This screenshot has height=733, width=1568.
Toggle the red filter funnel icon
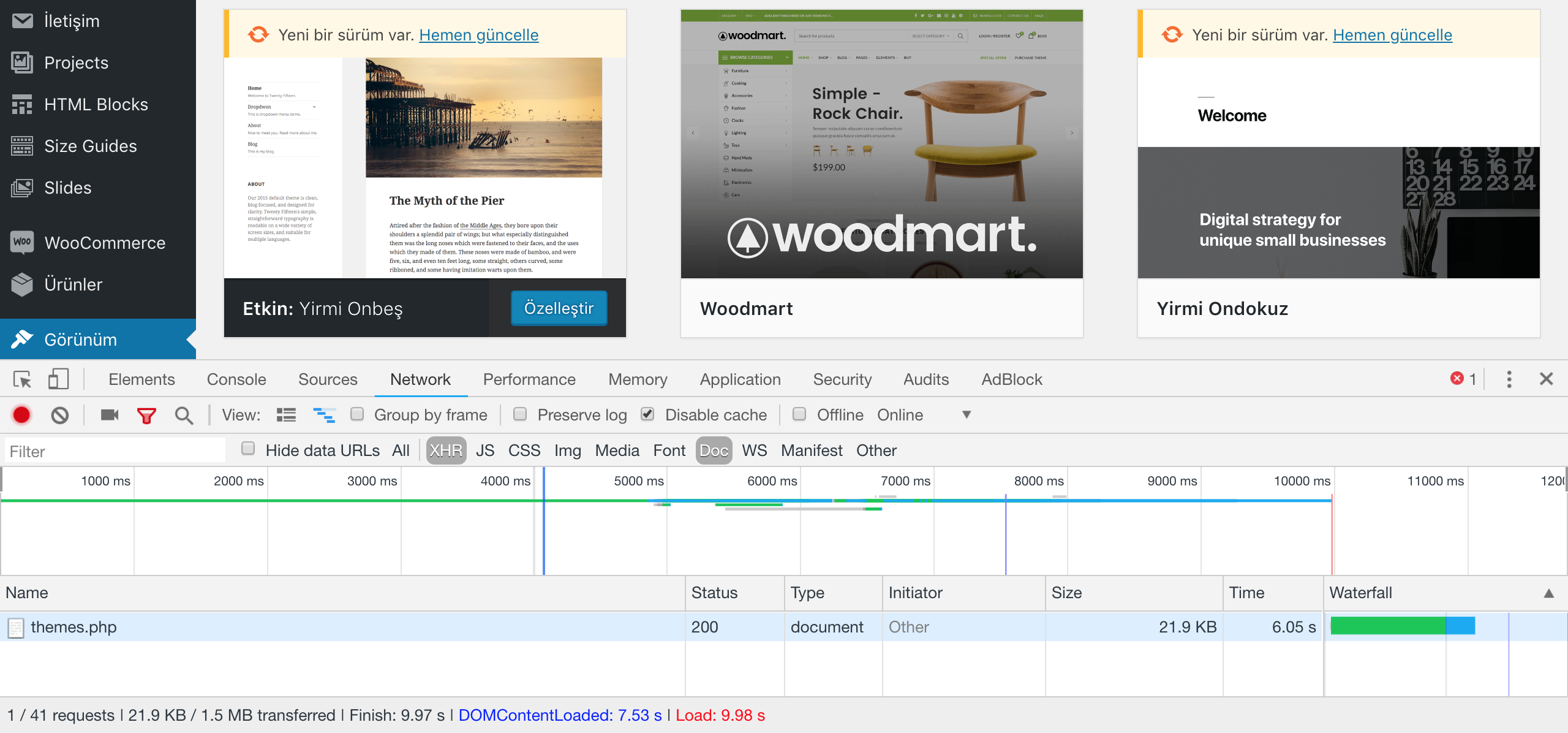click(x=146, y=415)
